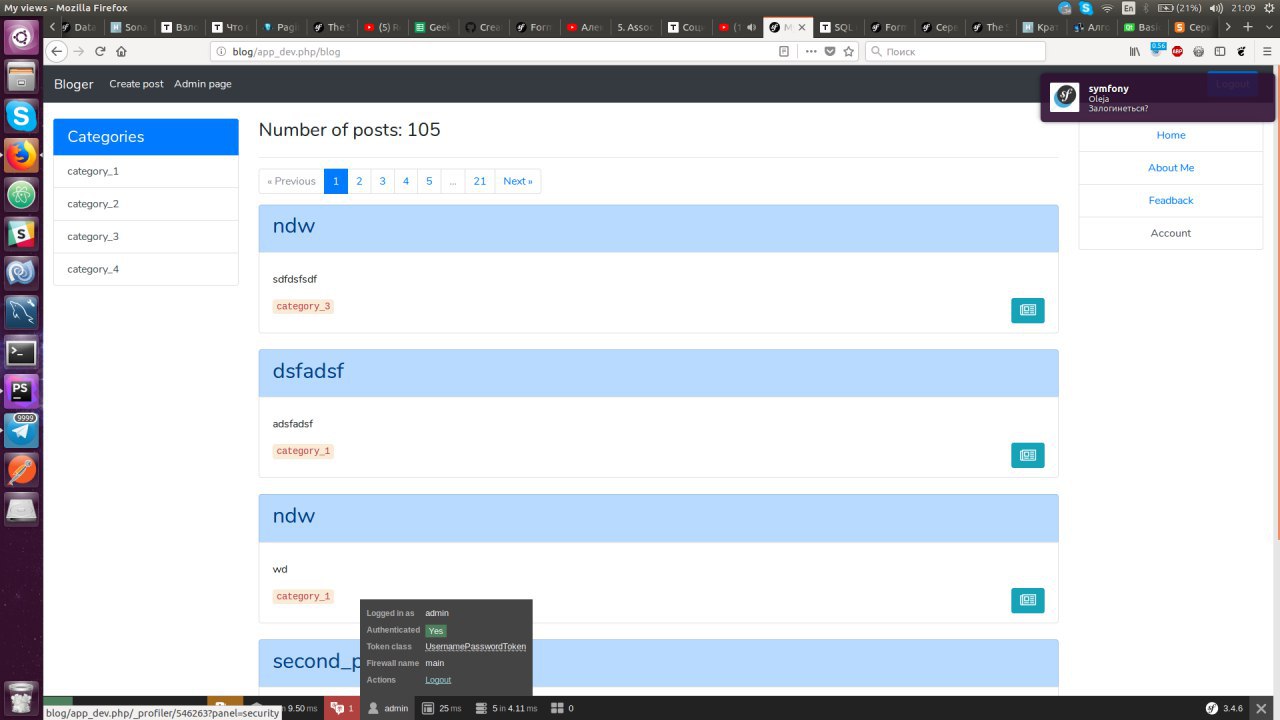This screenshot has width=1280, height=720.
Task: Click the Firefox back arrow
Action: [x=57, y=51]
